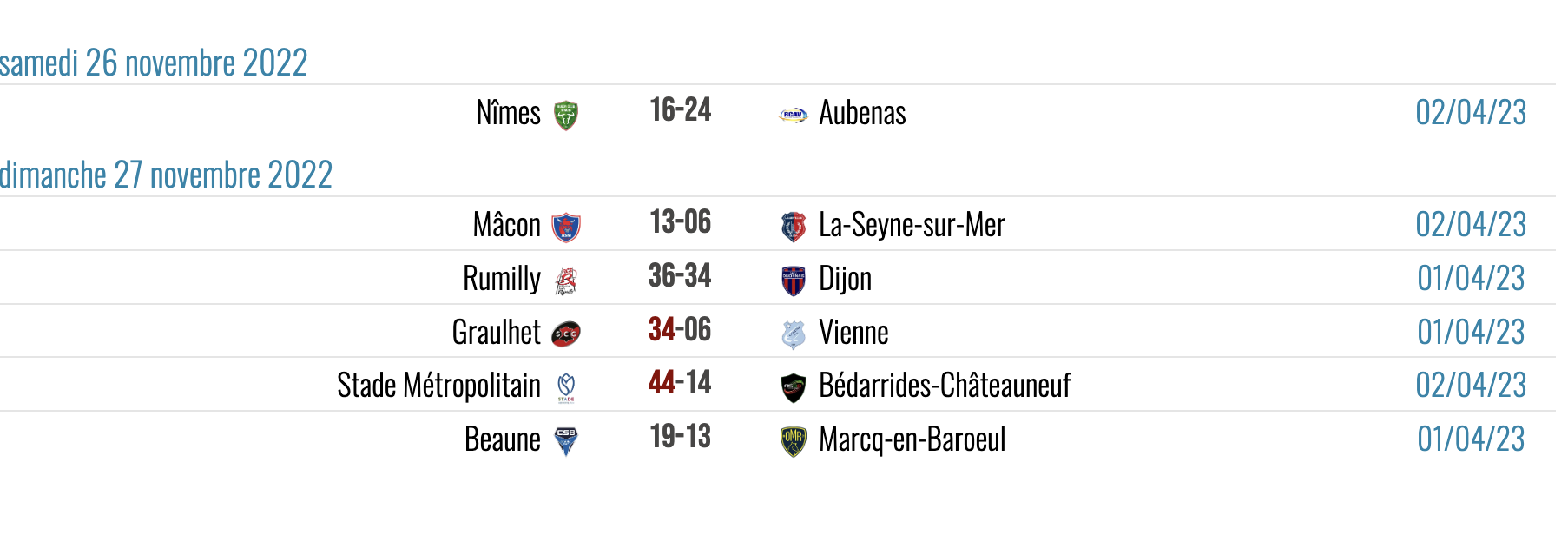The width and height of the screenshot is (1568, 535).
Task: Click the Dijon team name
Action: (846, 280)
